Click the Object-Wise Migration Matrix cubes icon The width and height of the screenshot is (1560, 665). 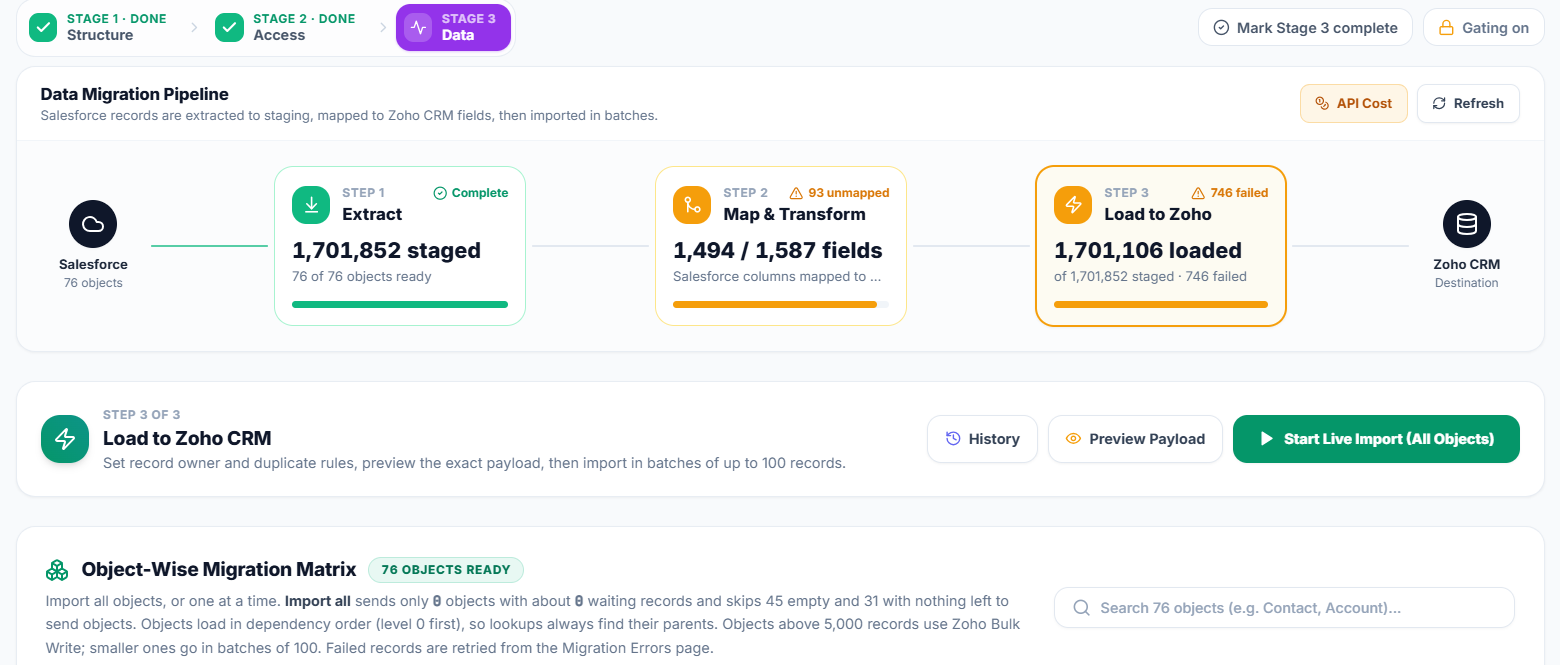57,570
